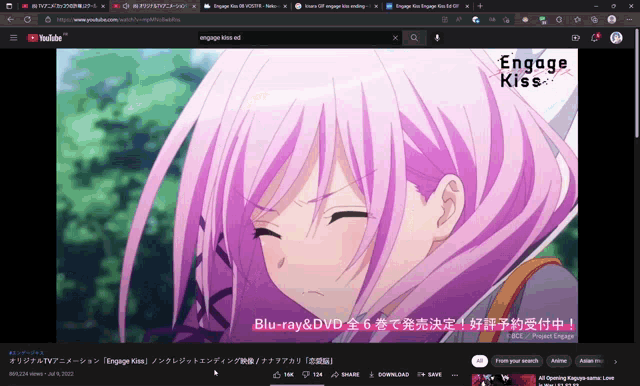Click the video player to pause playback

[x=317, y=195]
